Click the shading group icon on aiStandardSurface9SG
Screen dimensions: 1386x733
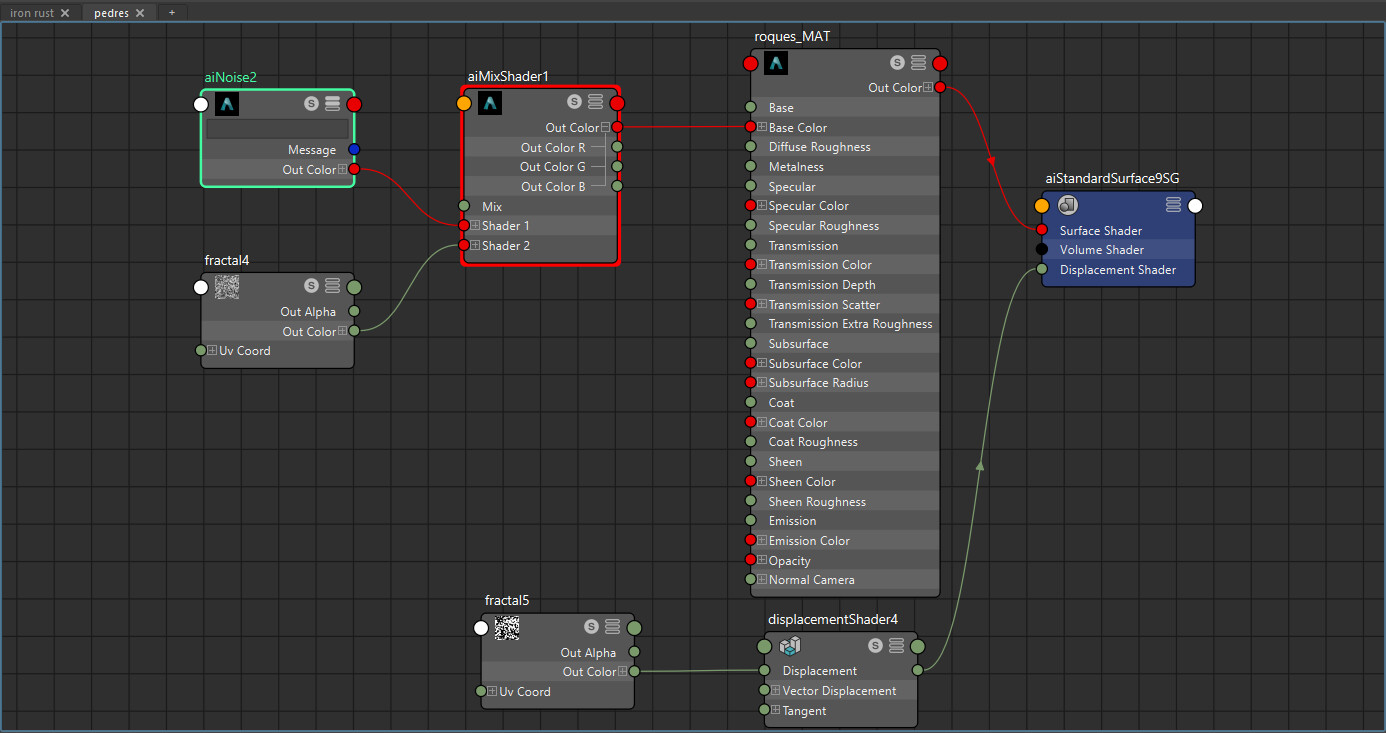(x=1068, y=205)
